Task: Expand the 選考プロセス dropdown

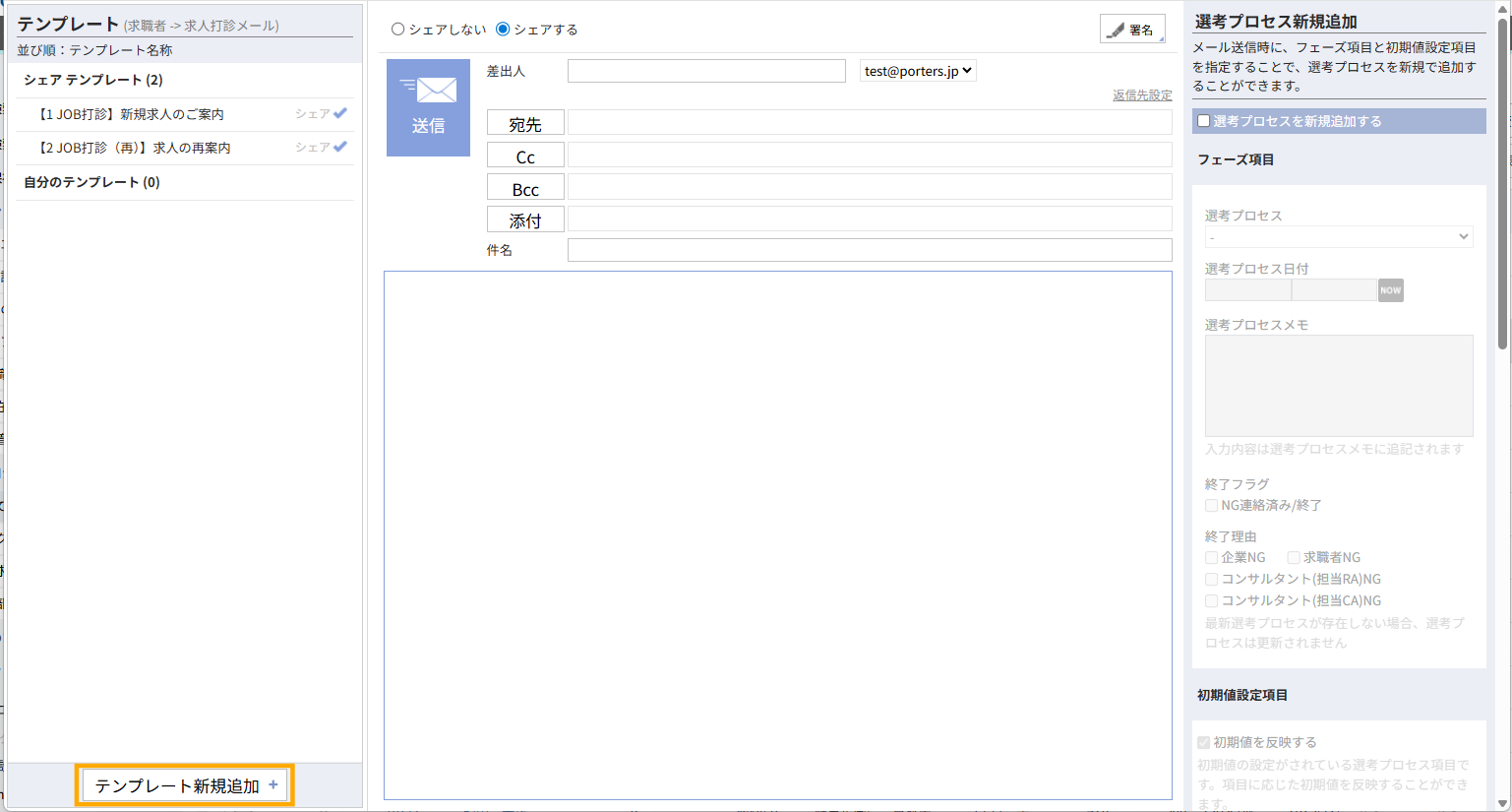Action: tap(1338, 237)
